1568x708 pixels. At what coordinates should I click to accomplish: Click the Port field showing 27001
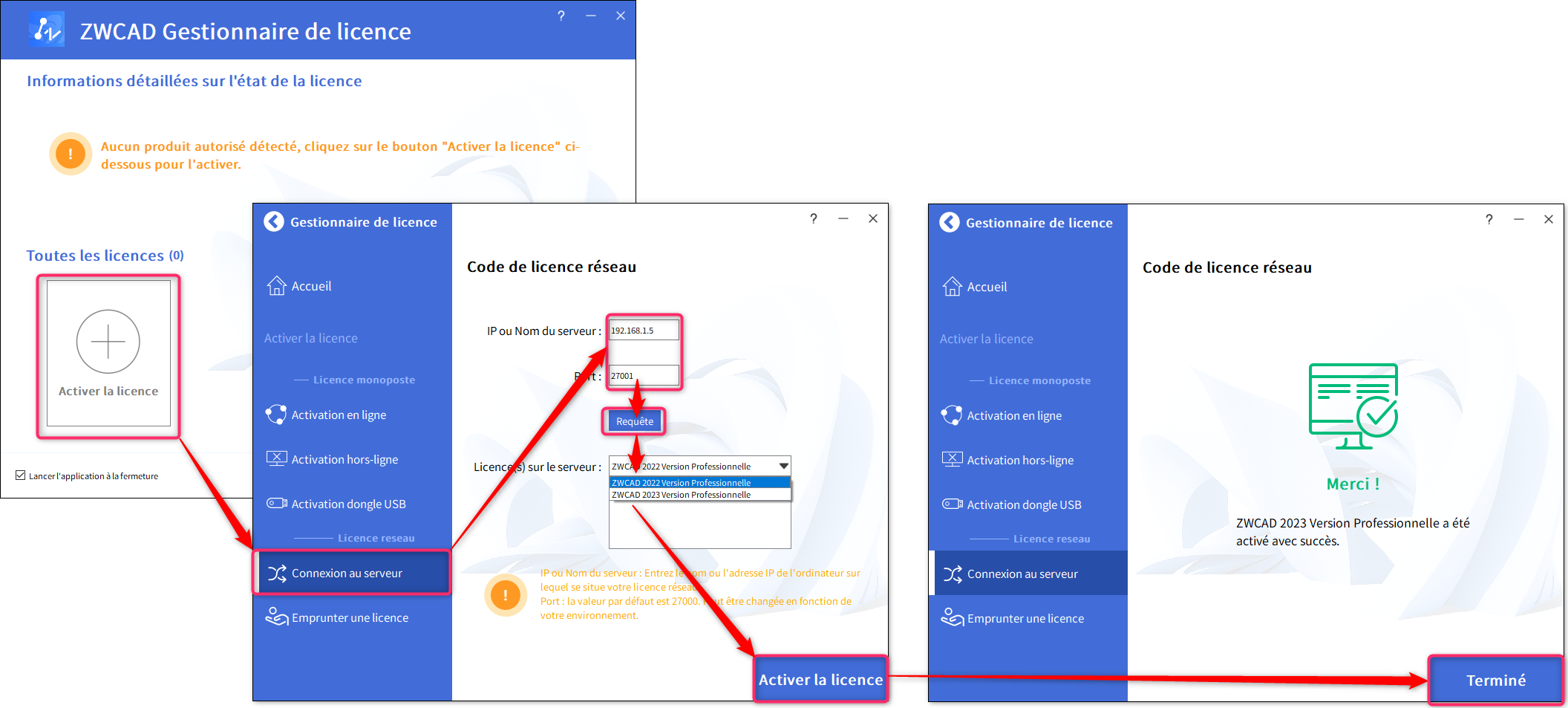643,376
